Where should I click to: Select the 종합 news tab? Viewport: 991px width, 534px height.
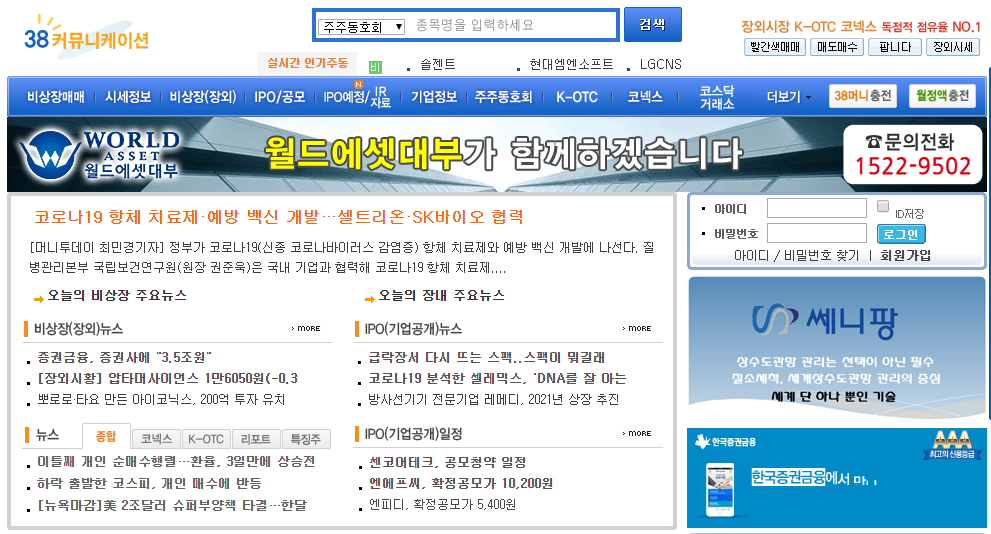click(x=106, y=436)
